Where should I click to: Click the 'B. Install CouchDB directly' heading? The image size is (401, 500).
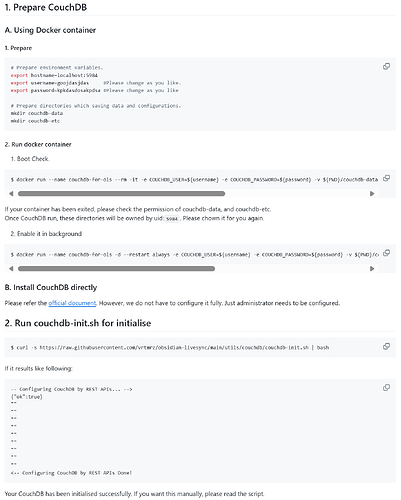(x=51, y=287)
